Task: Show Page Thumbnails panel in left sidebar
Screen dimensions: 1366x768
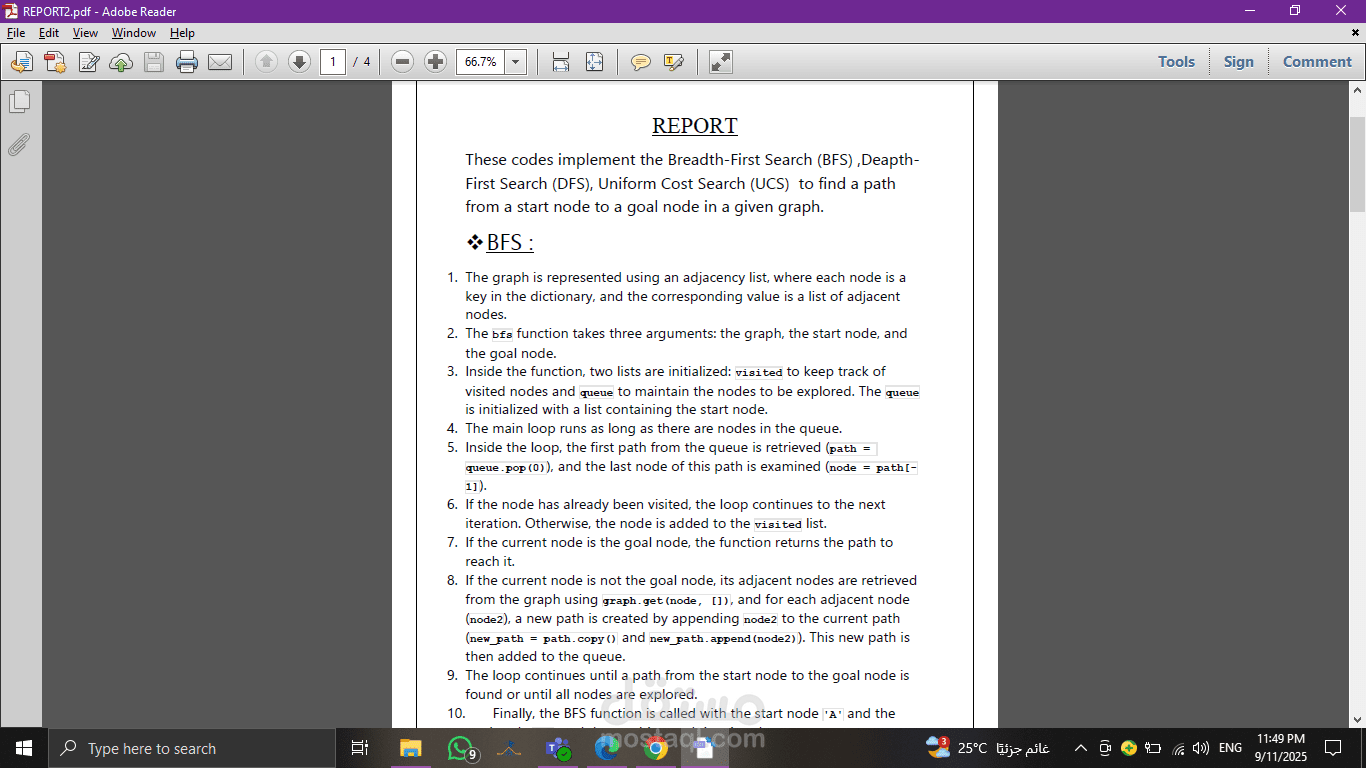Action: pos(20,101)
